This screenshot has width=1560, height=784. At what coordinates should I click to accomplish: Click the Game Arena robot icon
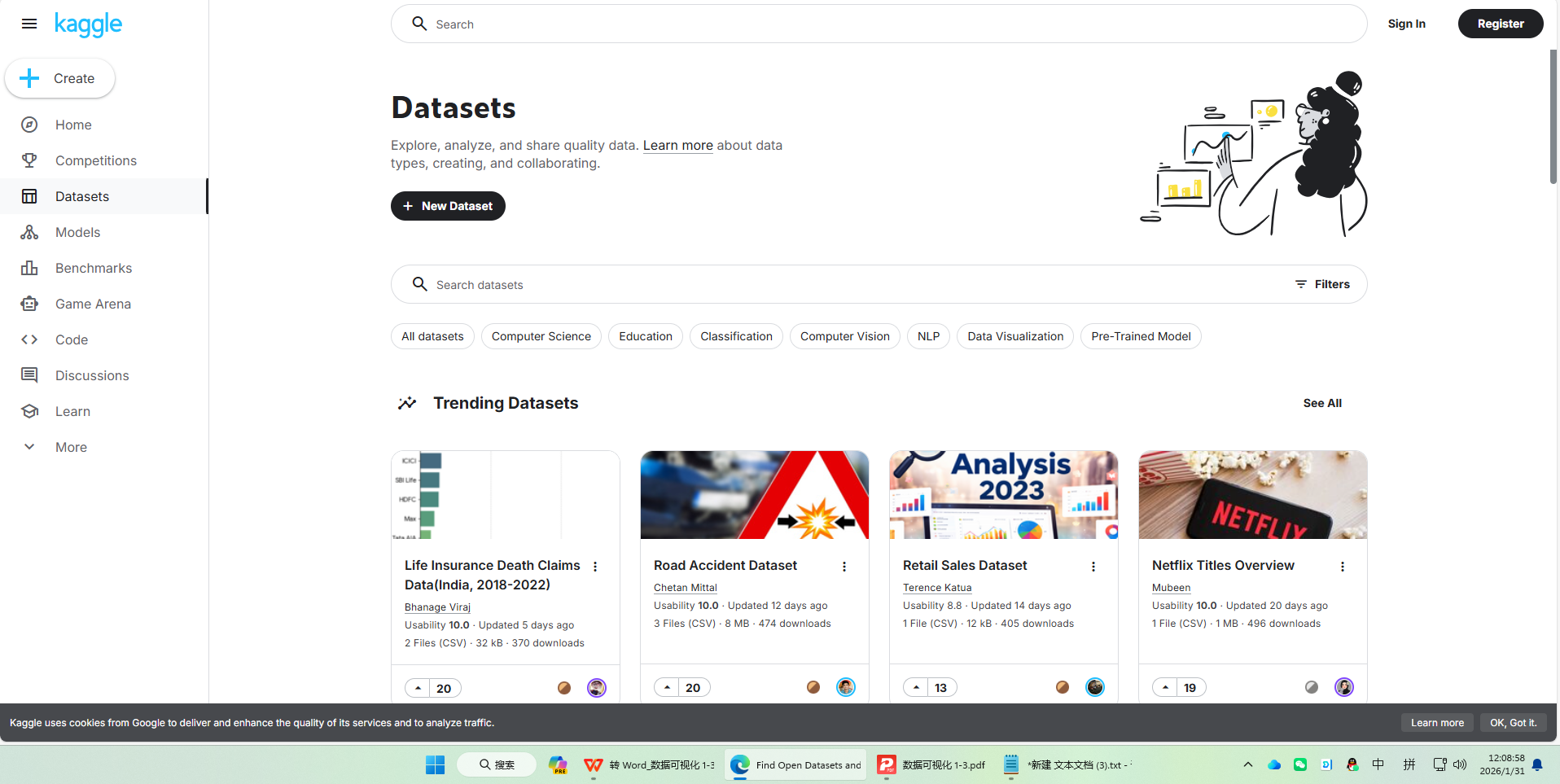(29, 304)
